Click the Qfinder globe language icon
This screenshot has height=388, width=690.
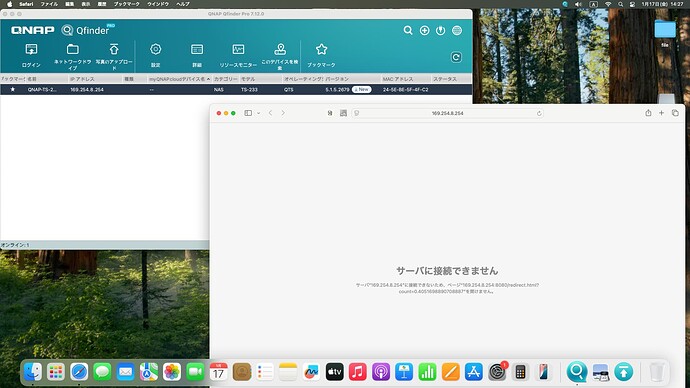[457, 30]
